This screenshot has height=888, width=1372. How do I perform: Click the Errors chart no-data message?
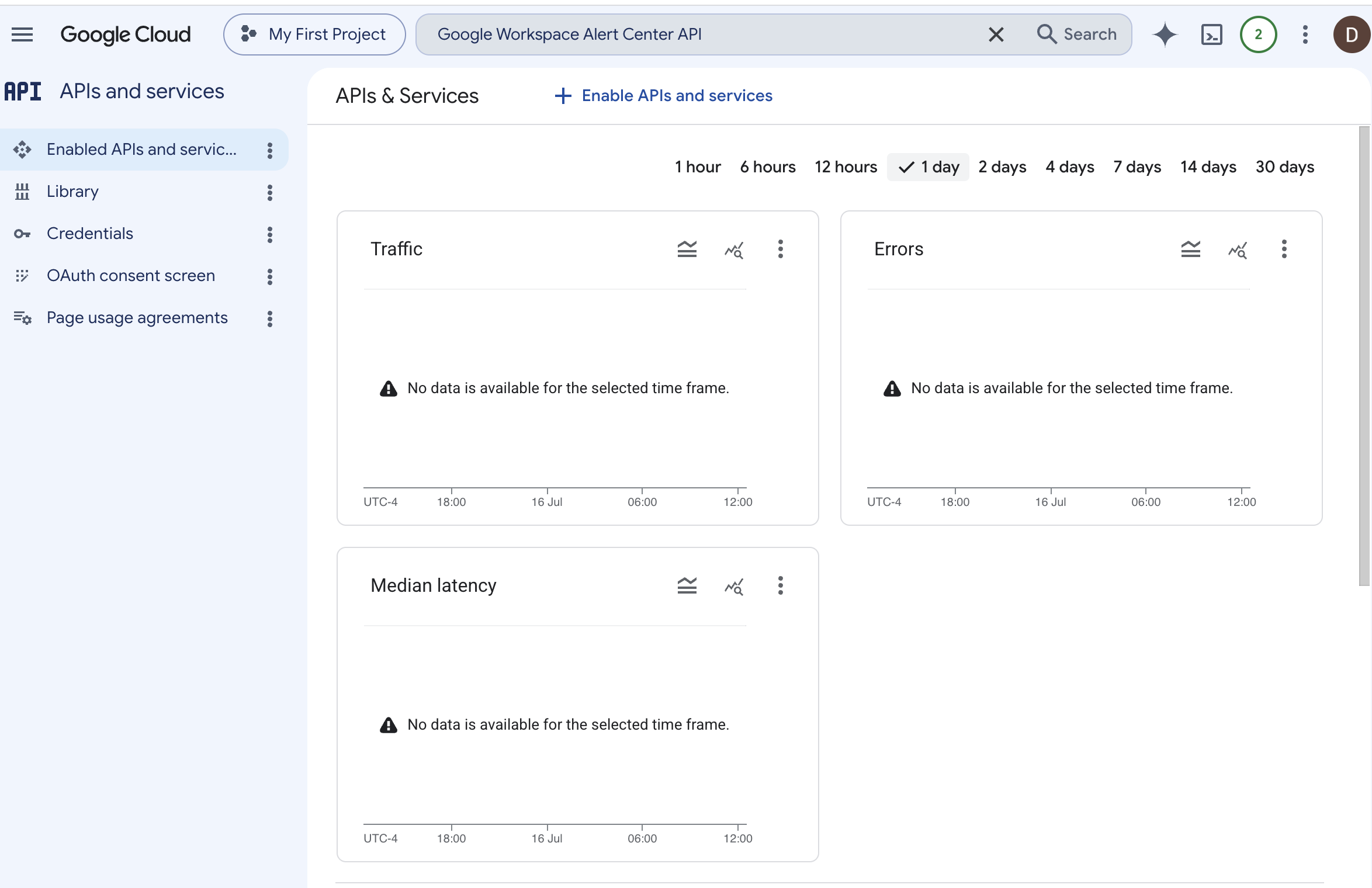pyautogui.click(x=1072, y=388)
